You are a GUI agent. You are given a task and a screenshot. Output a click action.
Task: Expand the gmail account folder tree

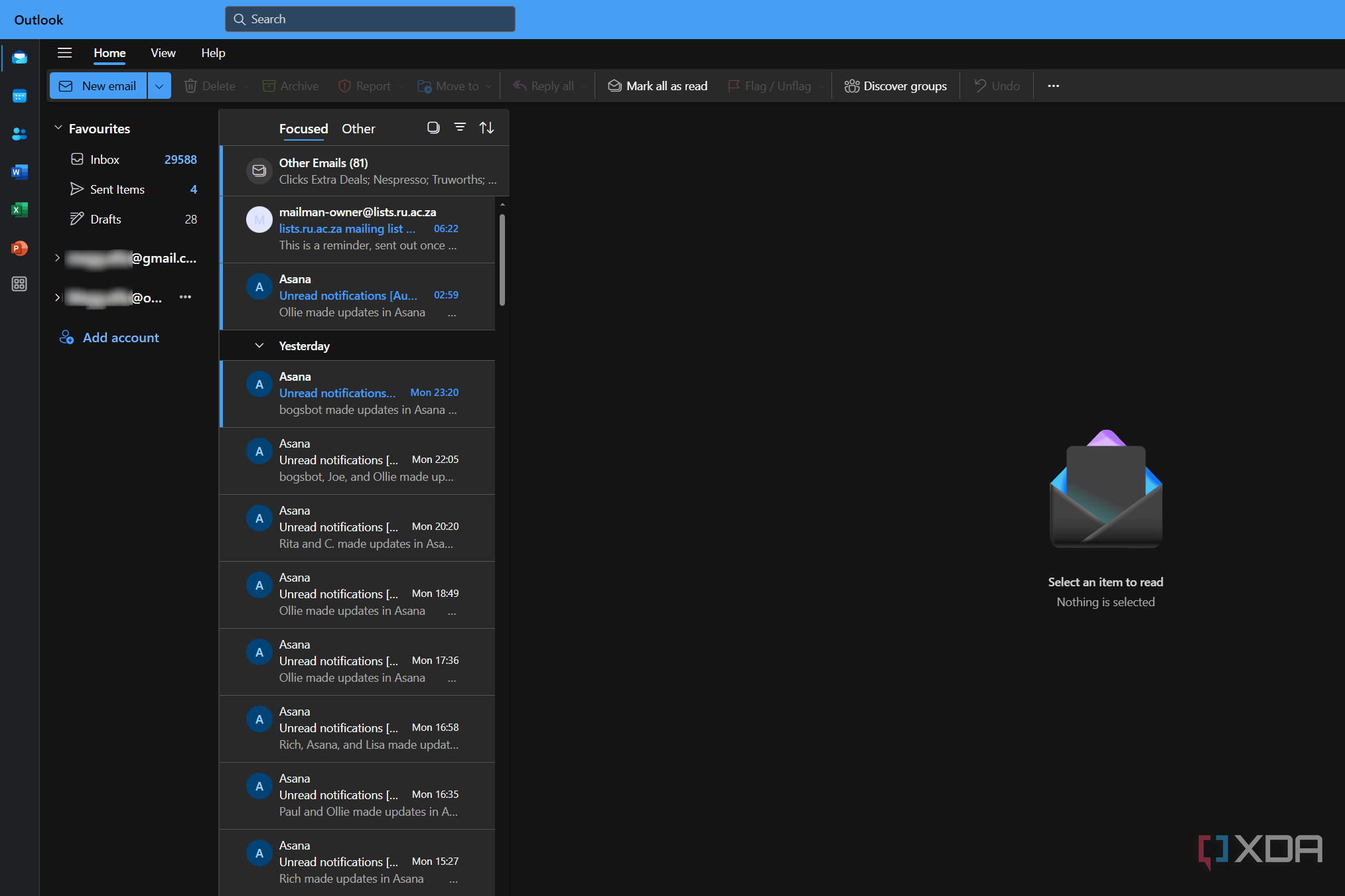pos(58,258)
